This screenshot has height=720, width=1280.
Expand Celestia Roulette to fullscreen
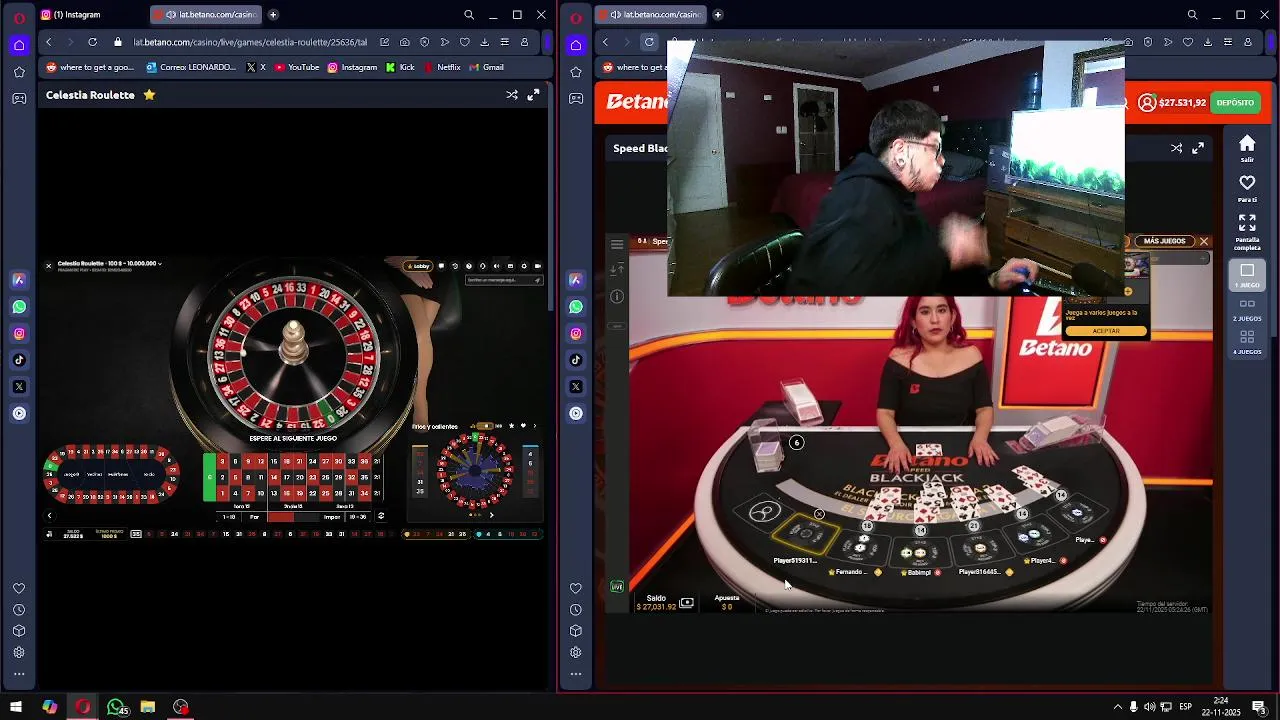pyautogui.click(x=533, y=95)
